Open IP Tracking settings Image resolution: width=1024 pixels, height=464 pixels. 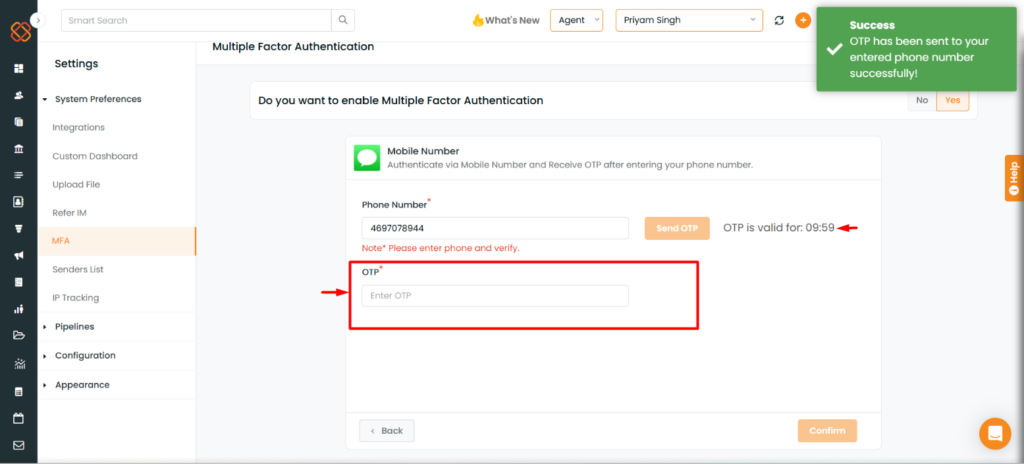(x=76, y=298)
